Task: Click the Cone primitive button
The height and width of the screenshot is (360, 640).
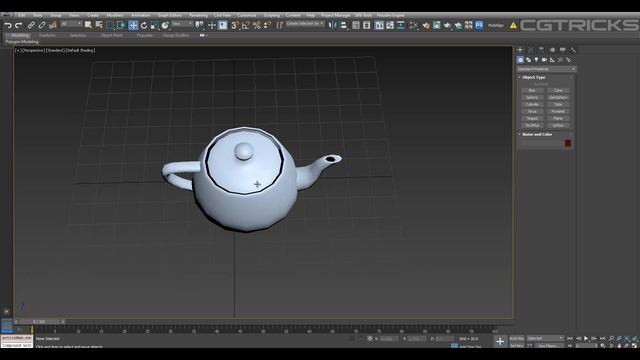Action: click(x=558, y=91)
